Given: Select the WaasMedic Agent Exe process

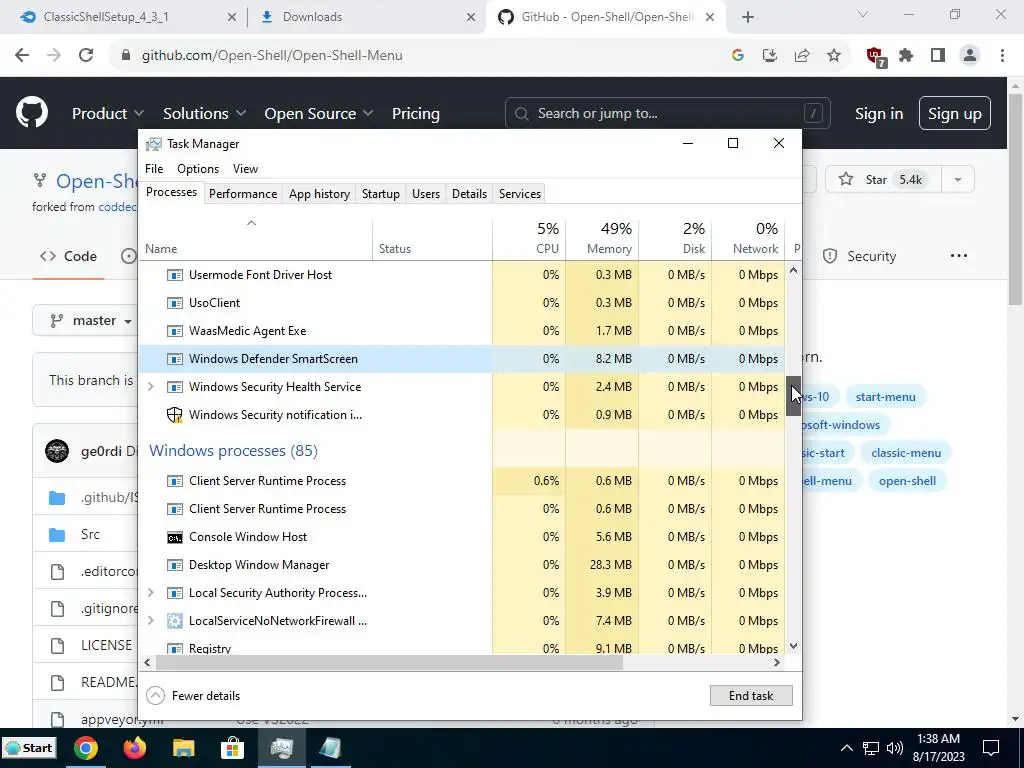Looking at the screenshot, I should (462, 331).
